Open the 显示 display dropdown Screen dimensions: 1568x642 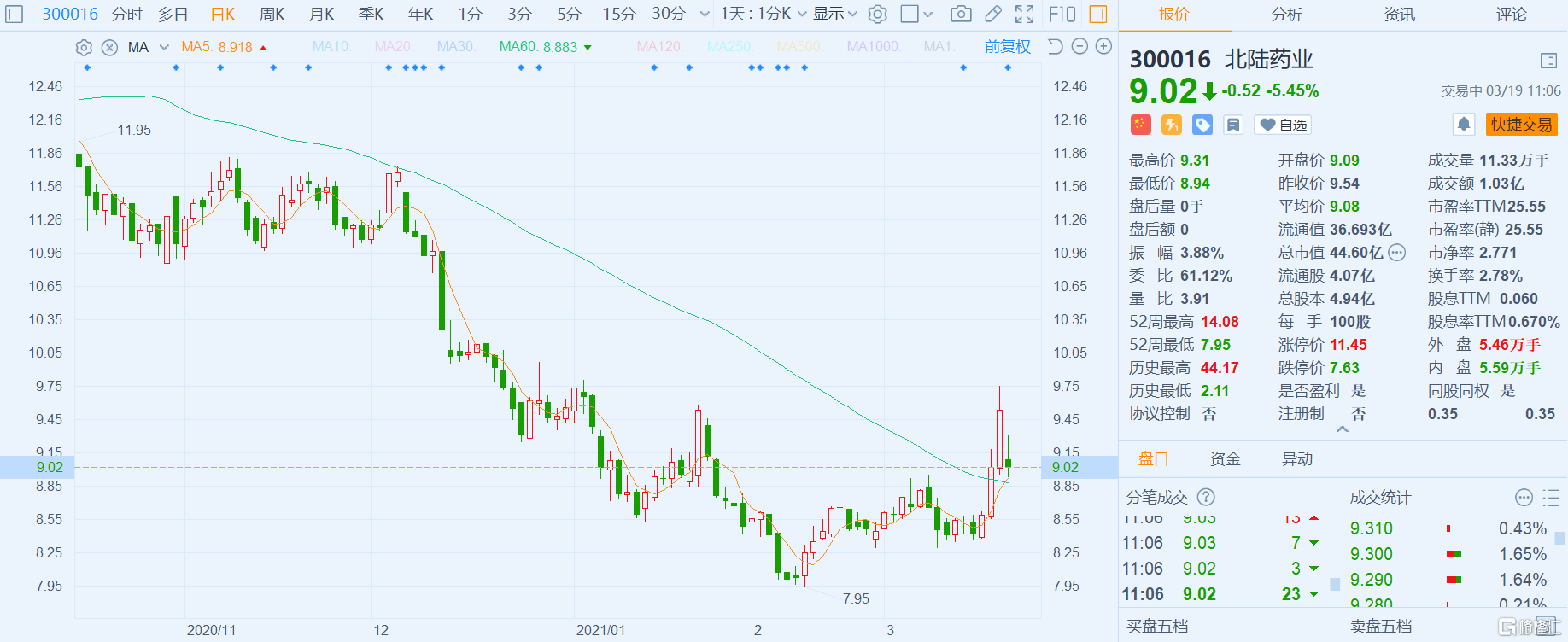pos(834,15)
